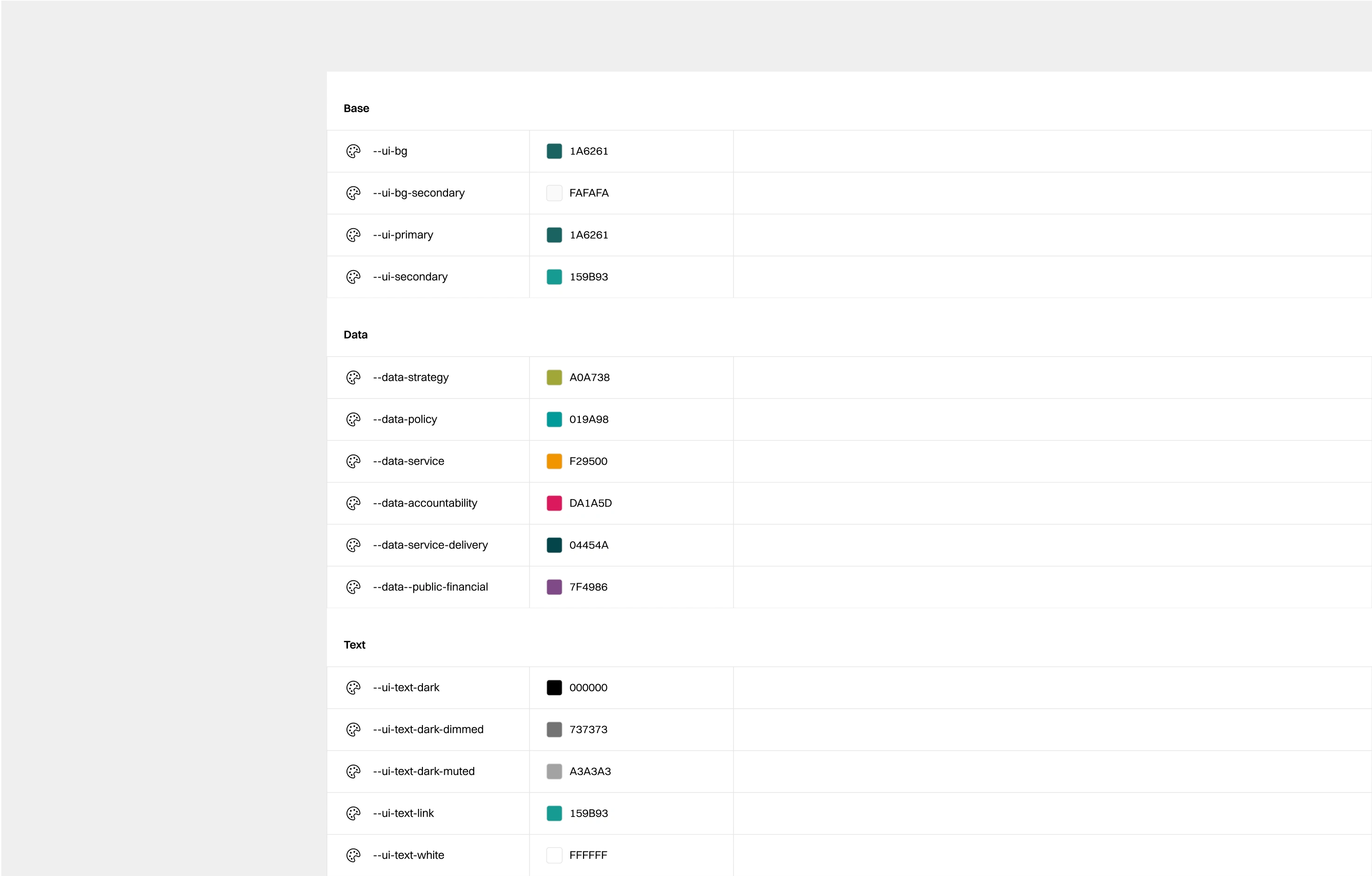Click the palette icon beside --ui-primary
1372x876 pixels.
[353, 235]
